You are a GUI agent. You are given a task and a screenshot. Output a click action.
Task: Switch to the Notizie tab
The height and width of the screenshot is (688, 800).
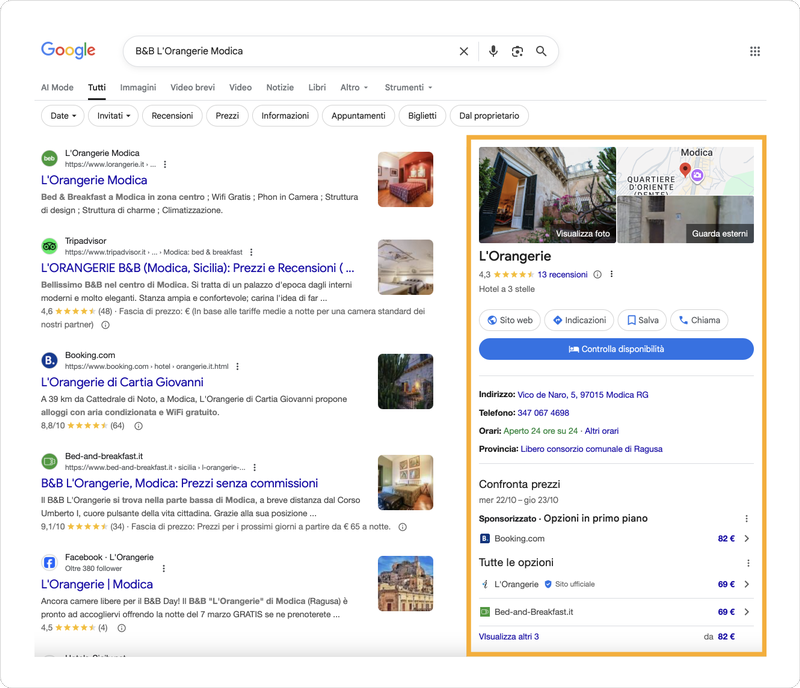coord(280,88)
